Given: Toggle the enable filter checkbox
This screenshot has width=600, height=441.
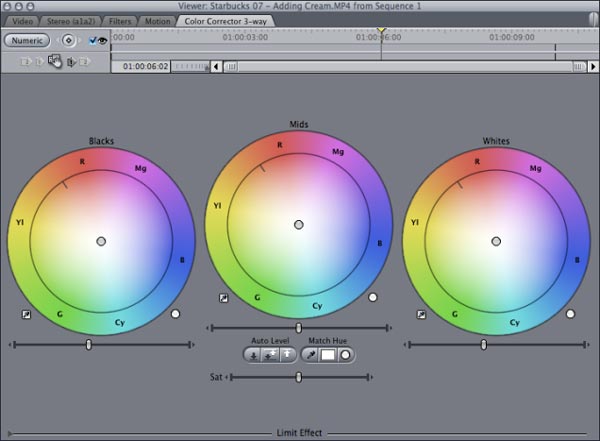Looking at the screenshot, I should tap(92, 40).
